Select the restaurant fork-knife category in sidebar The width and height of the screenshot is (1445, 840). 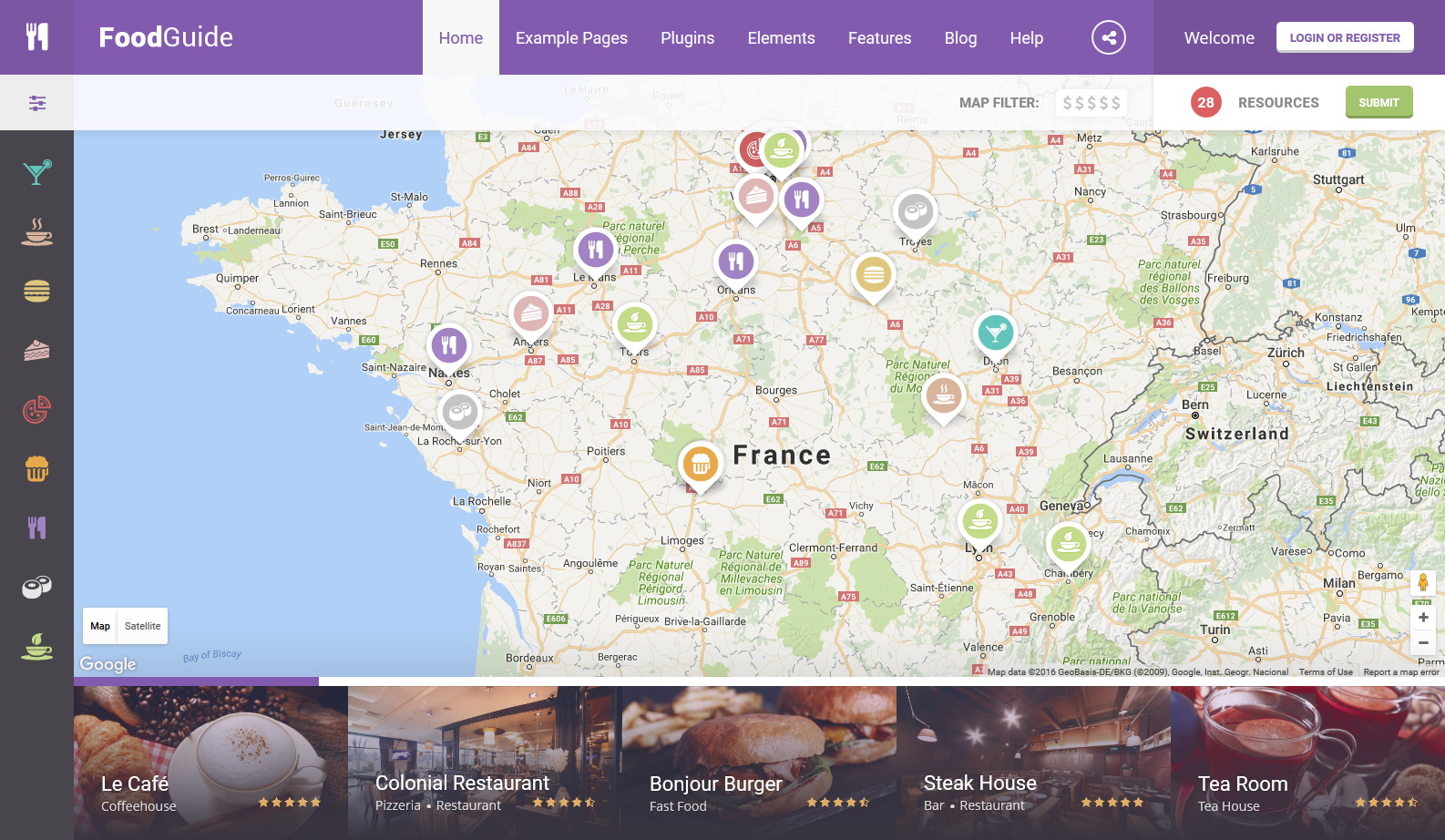click(x=36, y=528)
